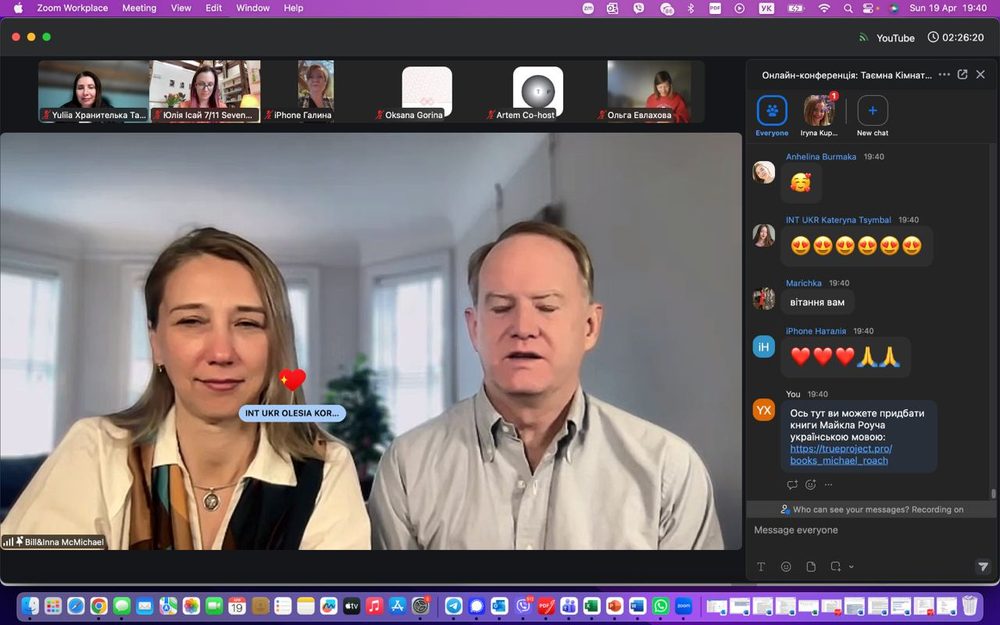1000x625 pixels.
Task: Send the chat message with the arrow icon
Action: (x=983, y=566)
